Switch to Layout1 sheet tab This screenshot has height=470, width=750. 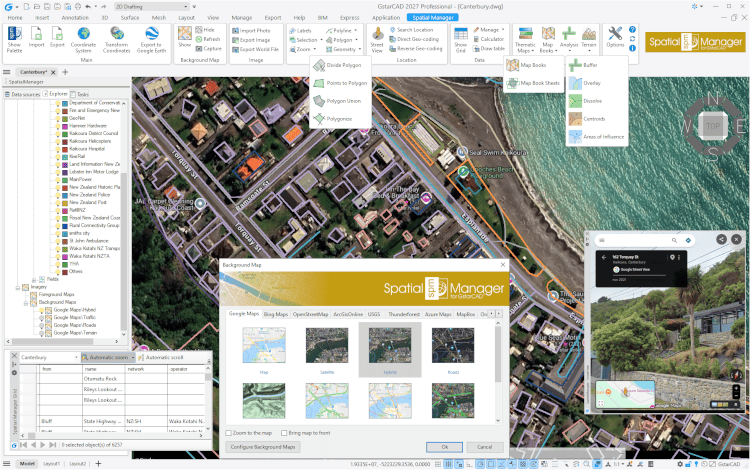tap(52, 464)
